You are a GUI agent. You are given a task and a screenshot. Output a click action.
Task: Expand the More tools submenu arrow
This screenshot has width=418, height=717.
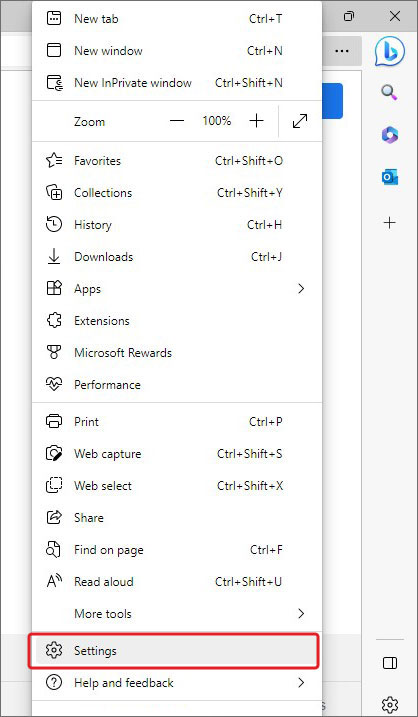(301, 614)
